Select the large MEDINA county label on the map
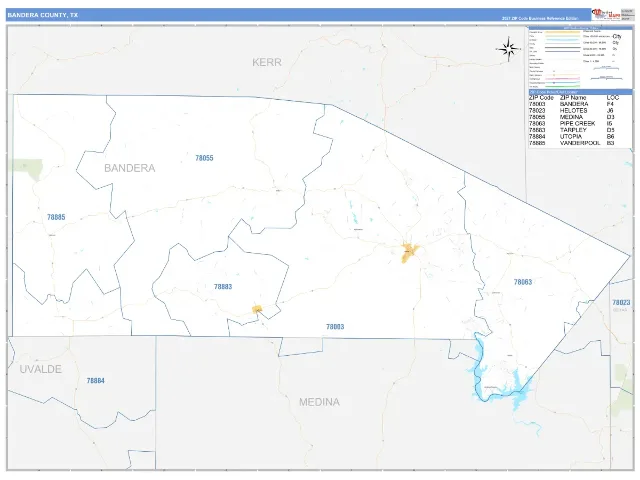Image resolution: width=640 pixels, height=480 pixels. [319, 402]
